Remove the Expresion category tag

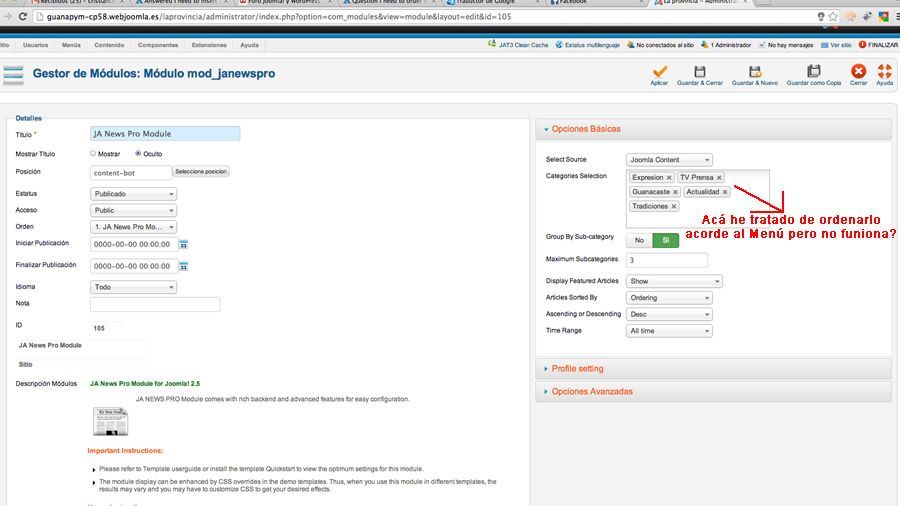[x=669, y=178]
